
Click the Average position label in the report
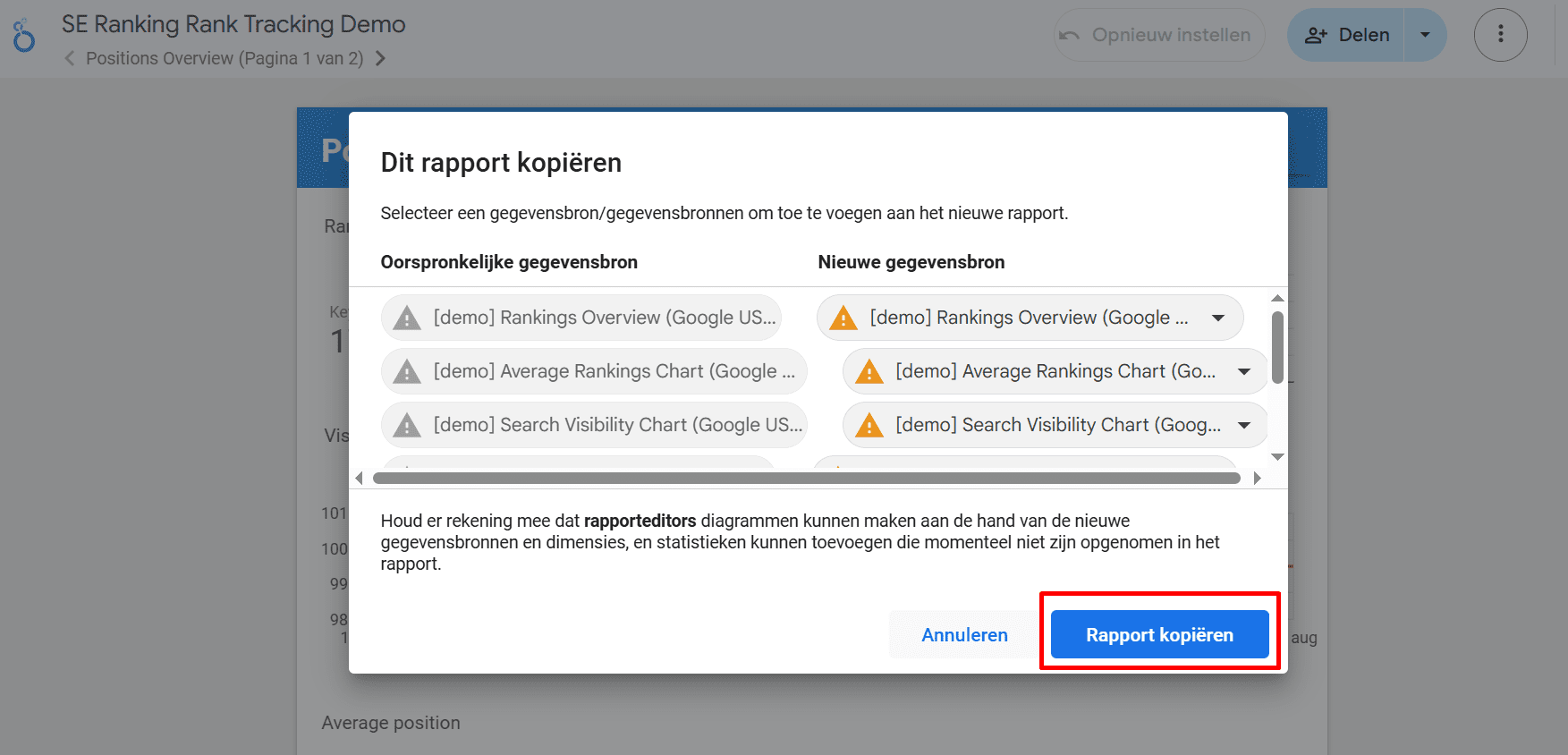(x=391, y=723)
